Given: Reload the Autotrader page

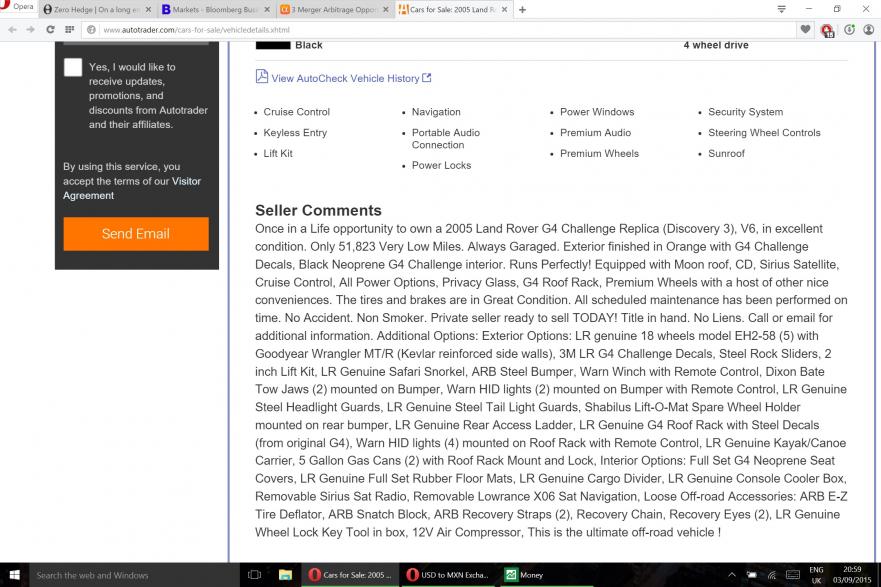Looking at the screenshot, I should (x=50, y=30).
